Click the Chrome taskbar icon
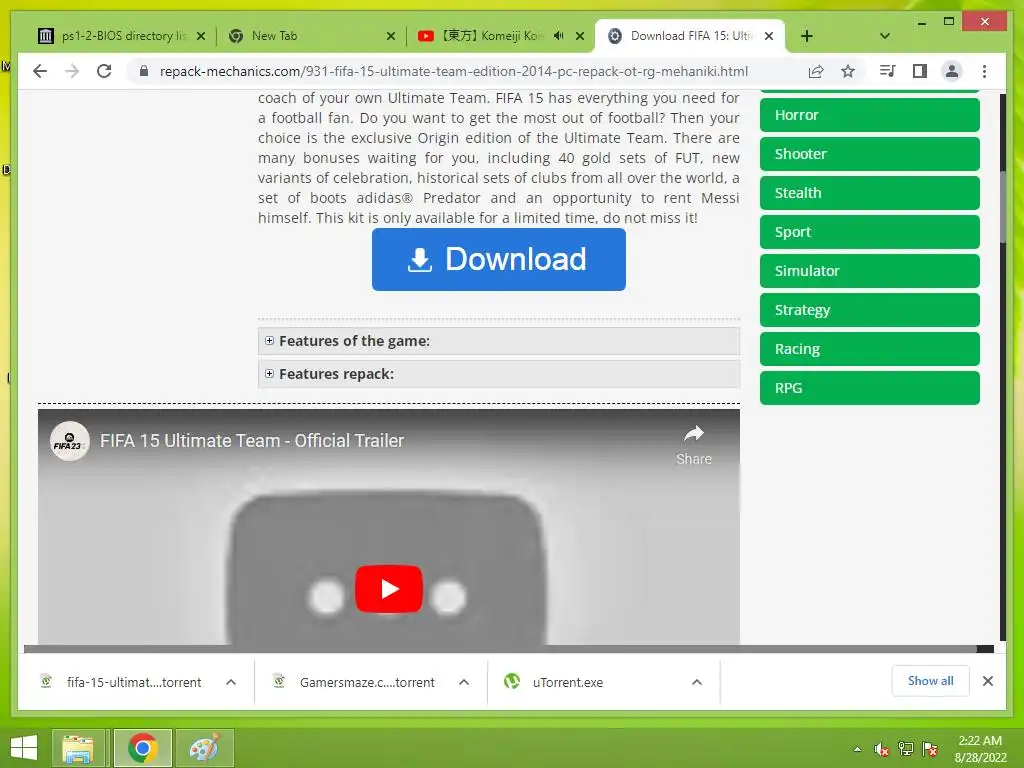 (x=142, y=748)
